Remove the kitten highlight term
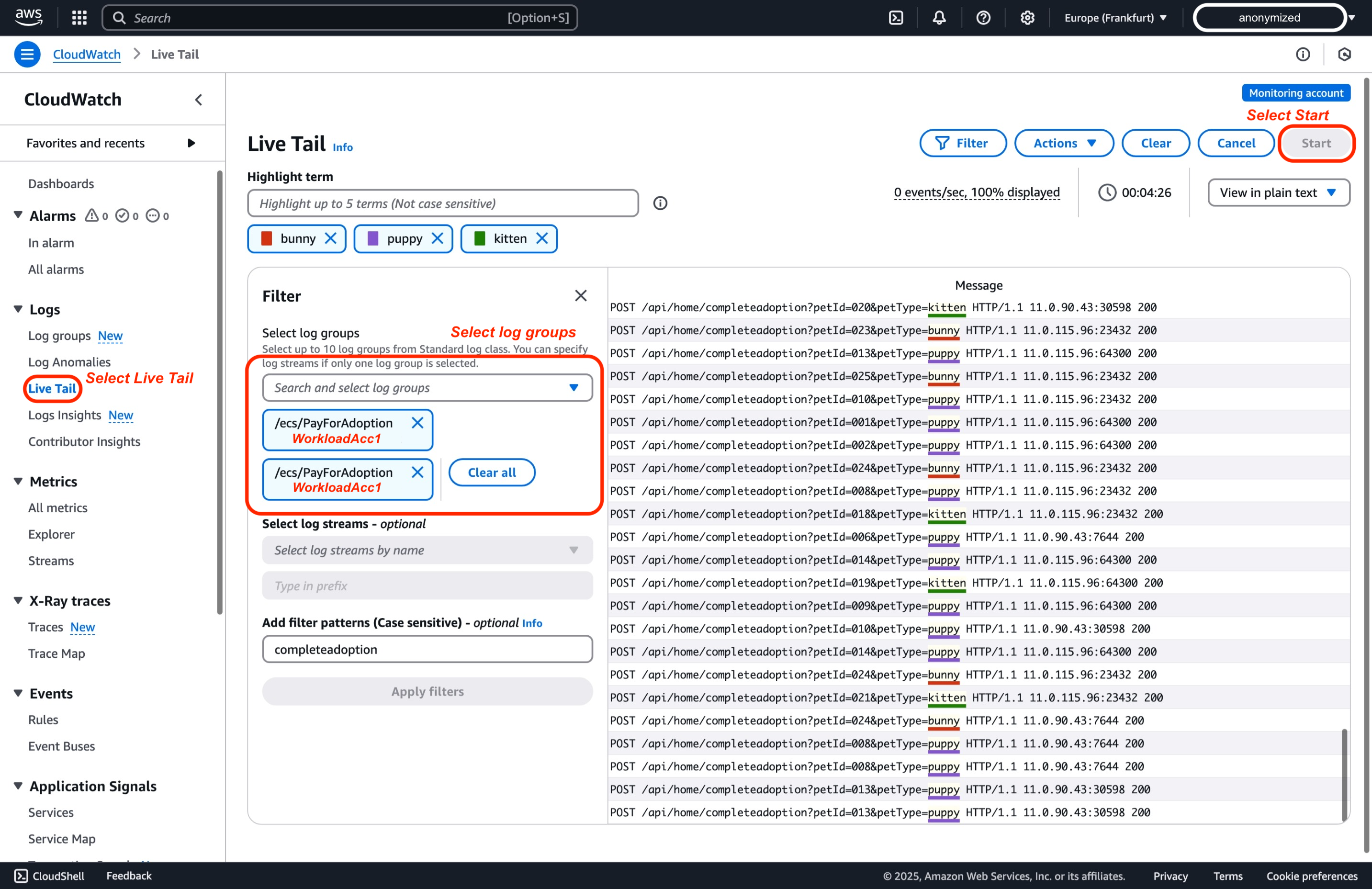Image resolution: width=1372 pixels, height=889 pixels. [542, 239]
